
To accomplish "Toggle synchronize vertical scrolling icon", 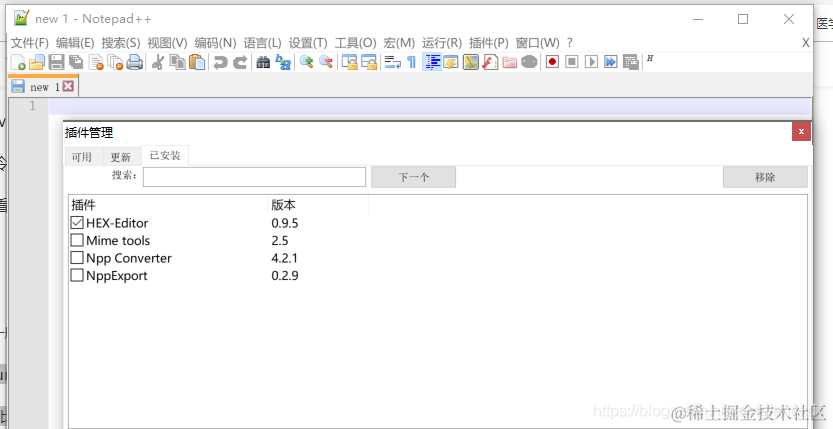I will coord(349,62).
